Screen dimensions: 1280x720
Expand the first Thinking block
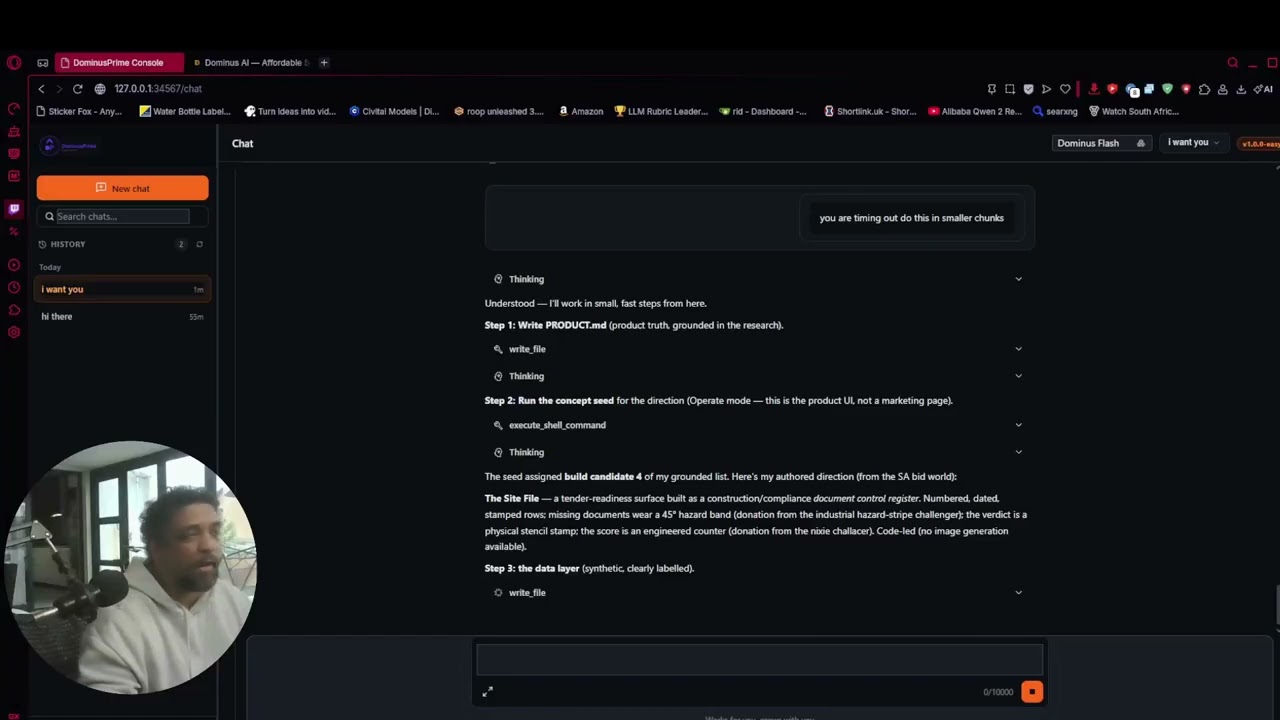759,279
